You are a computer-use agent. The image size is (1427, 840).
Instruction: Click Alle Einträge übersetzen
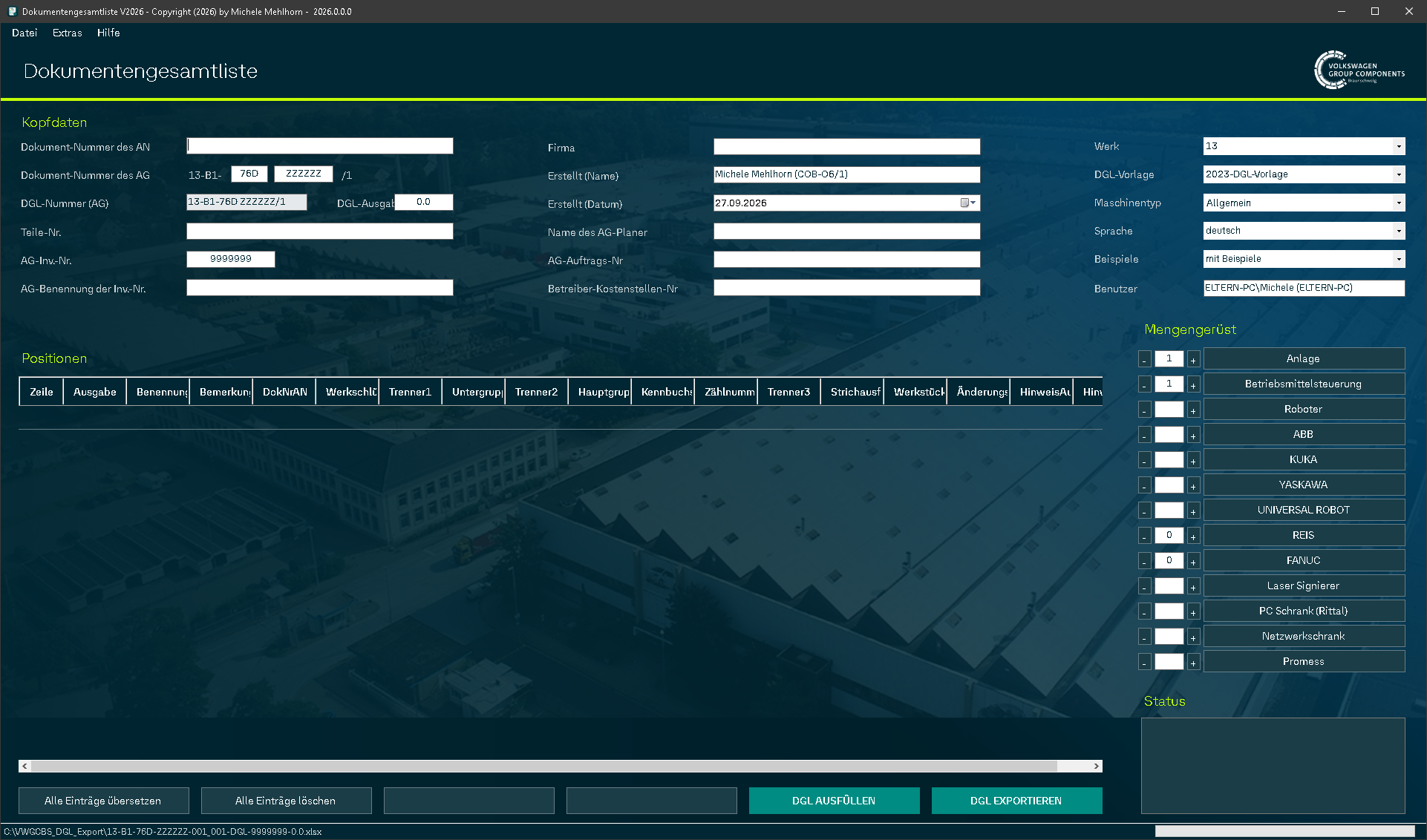pyautogui.click(x=103, y=801)
